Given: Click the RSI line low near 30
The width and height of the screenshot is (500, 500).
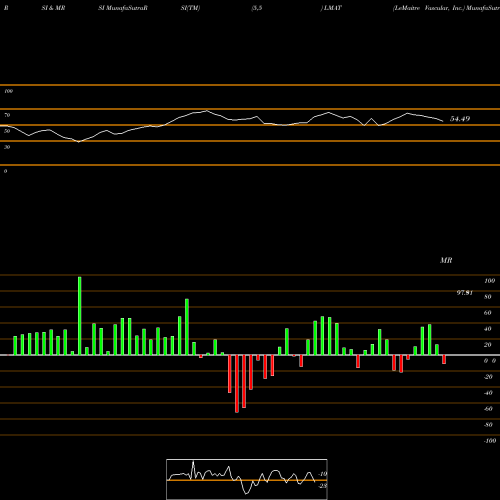Looking at the screenshot, I should pos(79,142).
